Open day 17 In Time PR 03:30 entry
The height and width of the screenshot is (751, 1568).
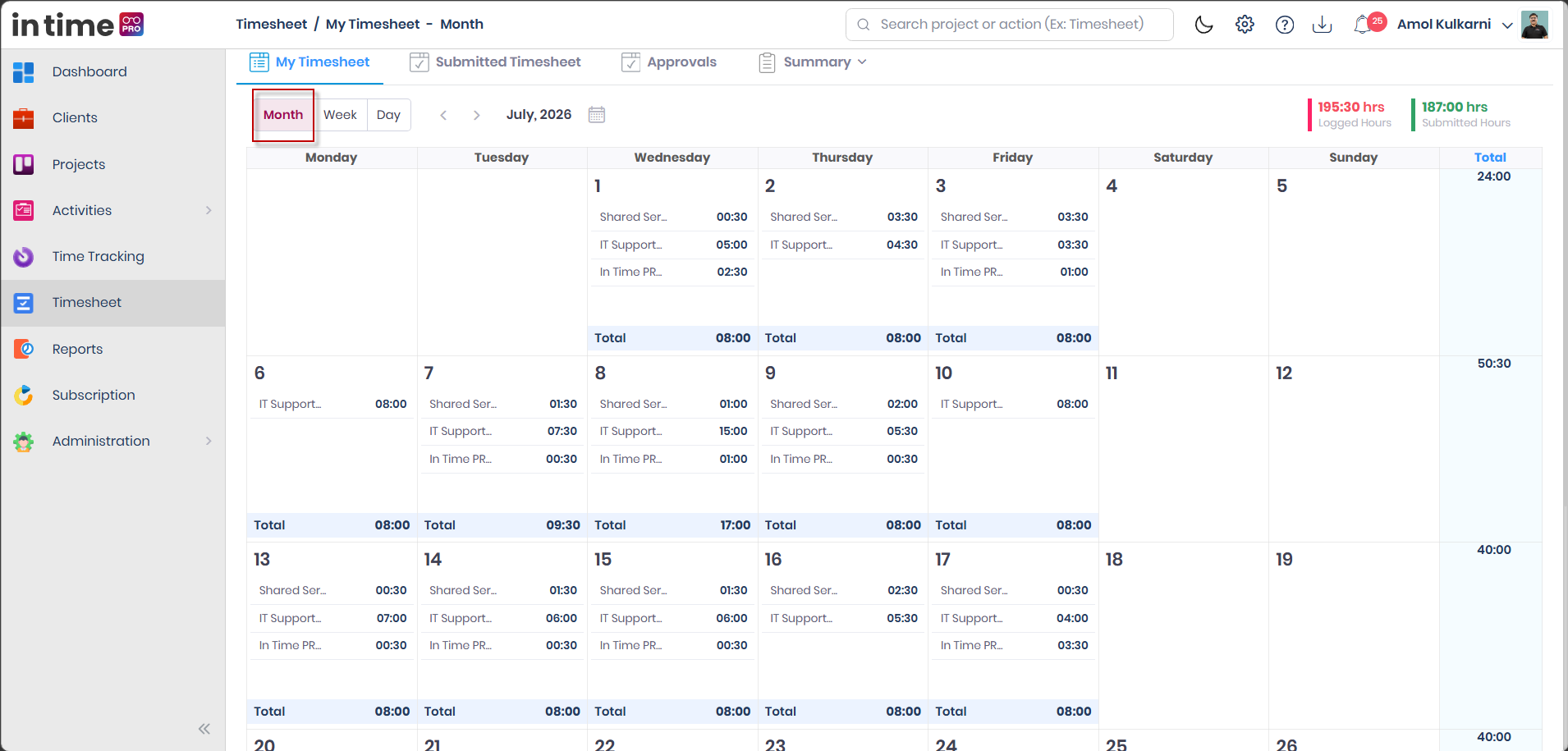point(1014,646)
